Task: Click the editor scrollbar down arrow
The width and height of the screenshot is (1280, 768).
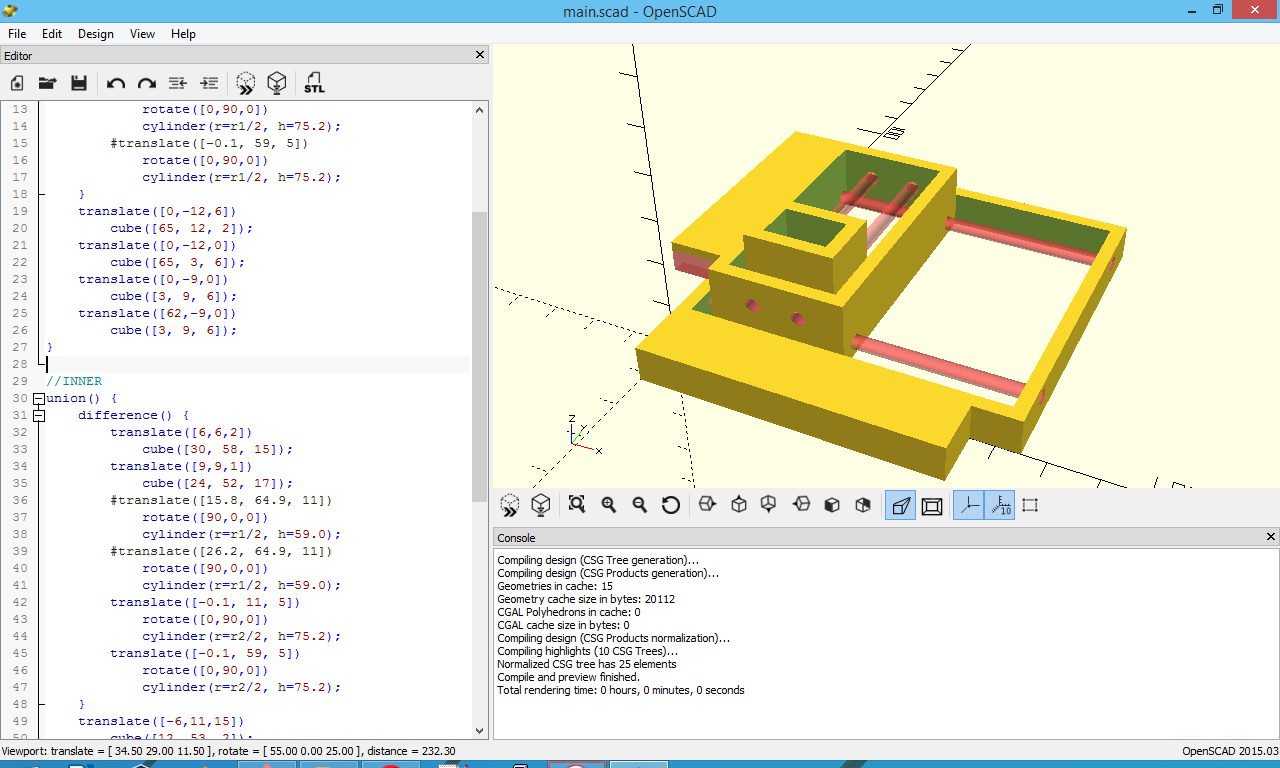Action: 480,731
